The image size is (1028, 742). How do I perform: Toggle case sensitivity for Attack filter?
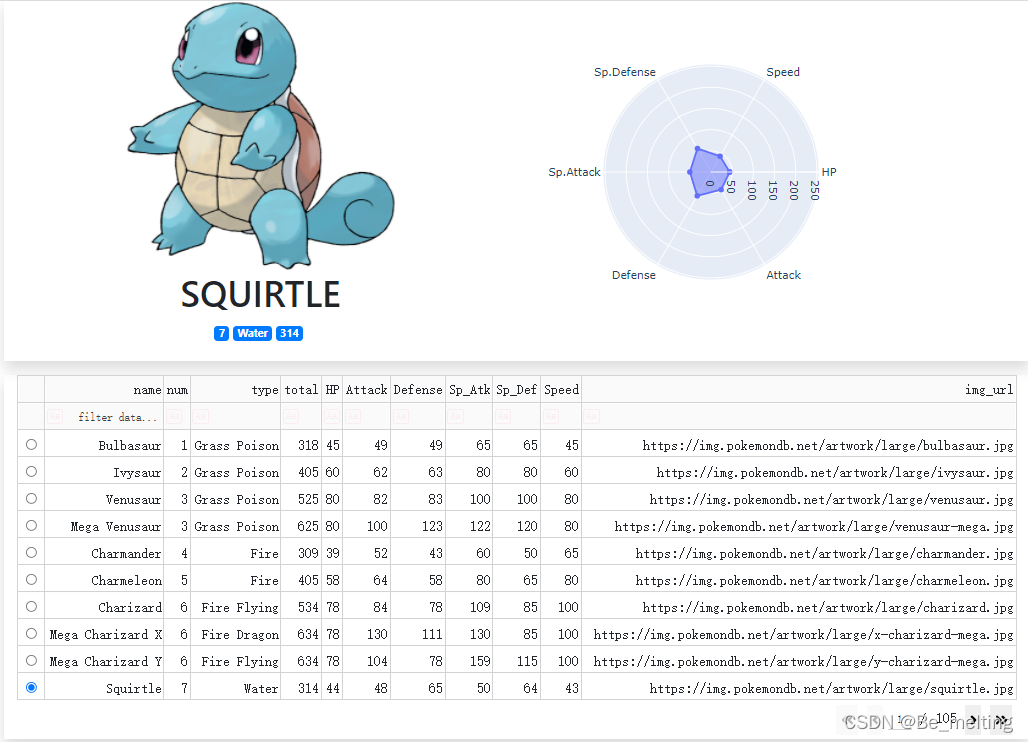tap(353, 416)
